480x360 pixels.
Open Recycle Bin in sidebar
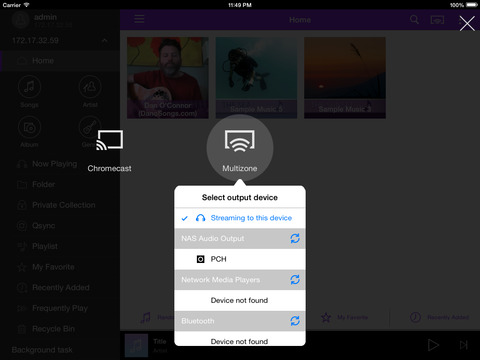[x=60, y=329]
